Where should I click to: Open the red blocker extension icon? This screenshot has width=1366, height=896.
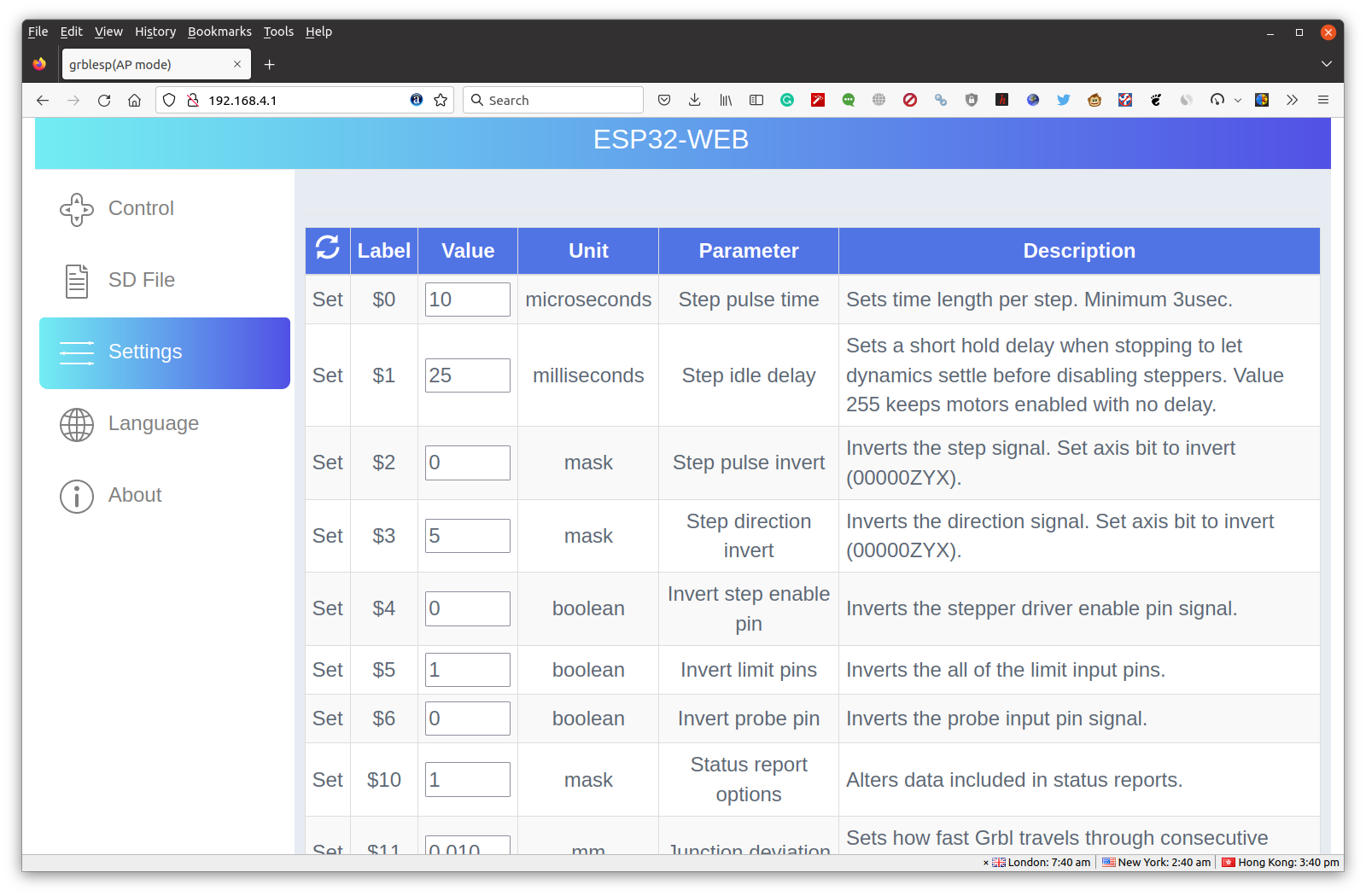click(910, 100)
